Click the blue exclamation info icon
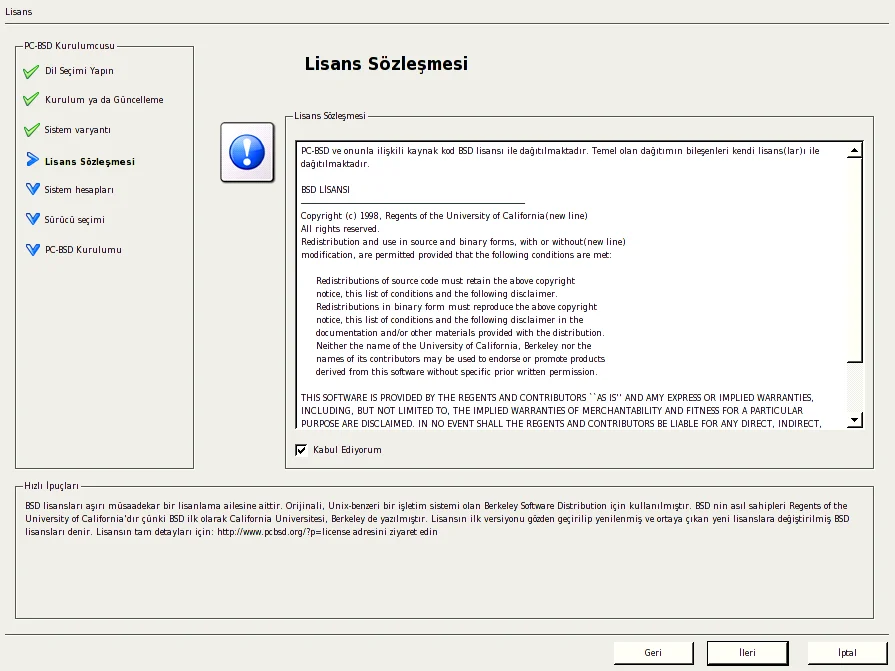 [x=247, y=152]
